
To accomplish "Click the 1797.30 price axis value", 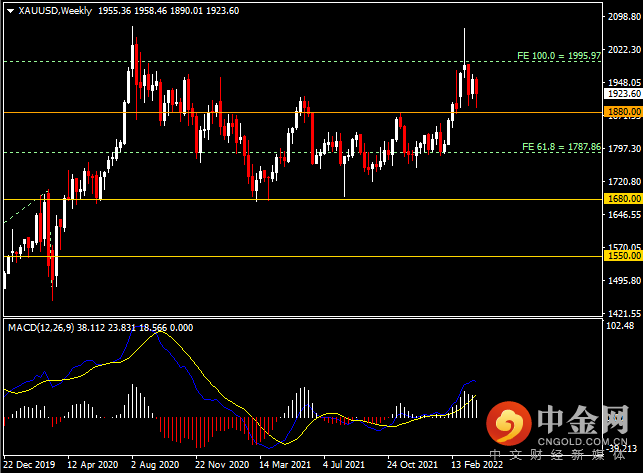I will pos(624,148).
